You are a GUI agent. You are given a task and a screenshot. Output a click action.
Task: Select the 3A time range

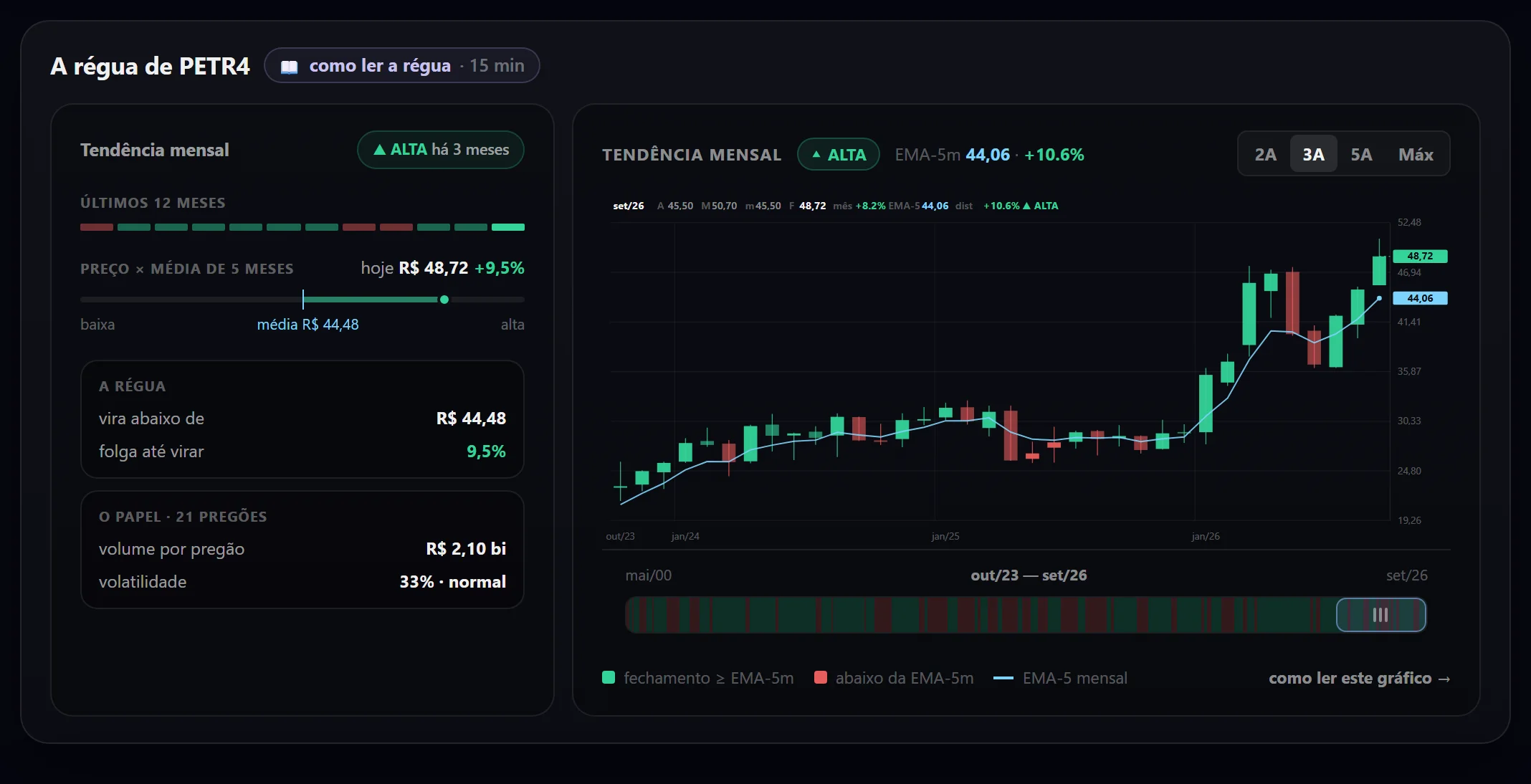[1313, 154]
